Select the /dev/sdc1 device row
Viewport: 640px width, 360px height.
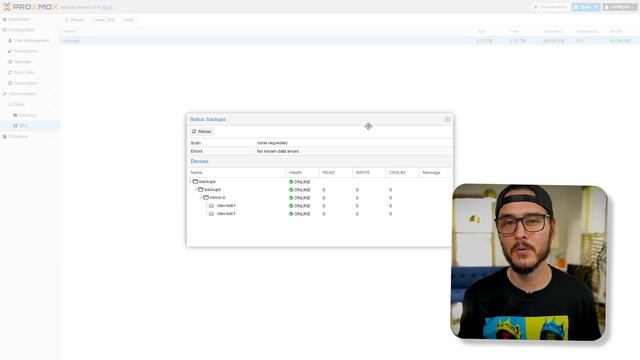click(320, 214)
